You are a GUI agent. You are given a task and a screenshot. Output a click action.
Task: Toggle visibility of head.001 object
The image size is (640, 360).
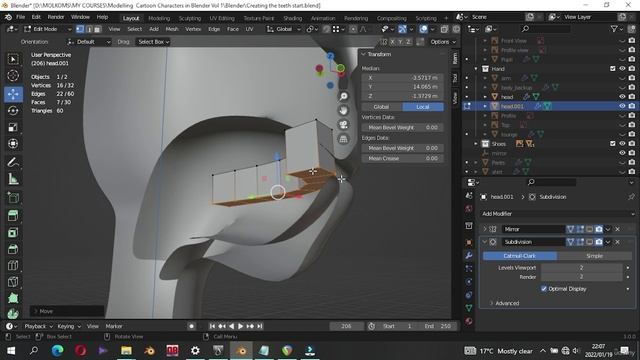pos(622,106)
